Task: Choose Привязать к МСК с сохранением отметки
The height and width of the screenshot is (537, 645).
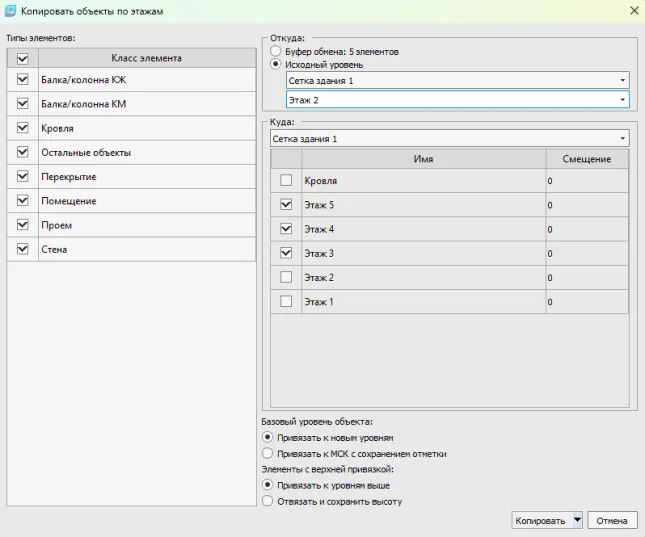Action: coord(267,453)
